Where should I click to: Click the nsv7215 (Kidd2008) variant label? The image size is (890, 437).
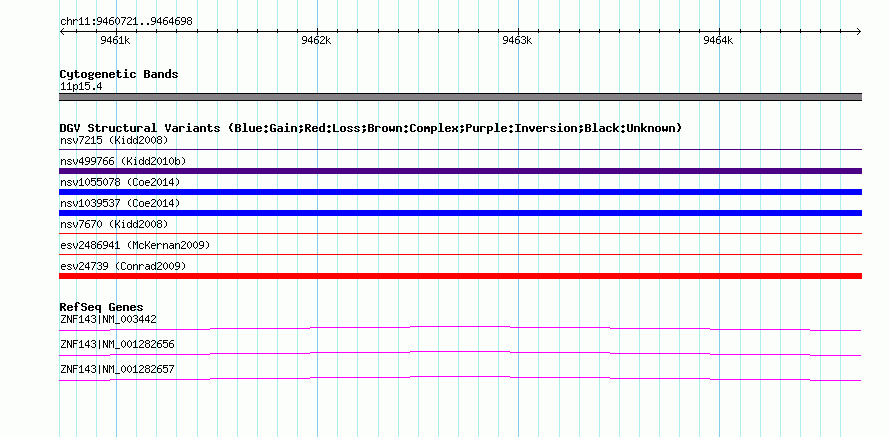point(114,140)
